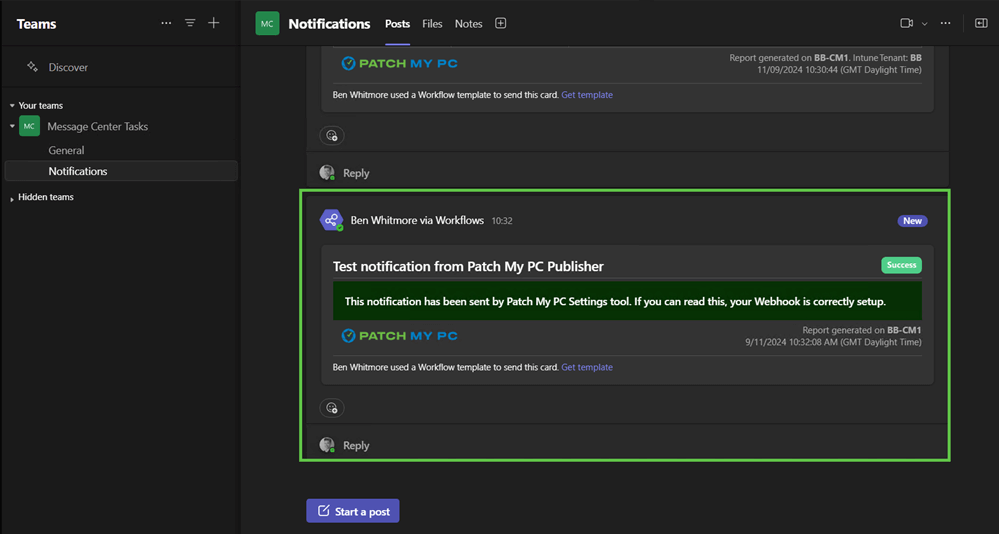Screen dimensions: 999x534
Task: Switch to the Notes tab
Action: click(468, 24)
